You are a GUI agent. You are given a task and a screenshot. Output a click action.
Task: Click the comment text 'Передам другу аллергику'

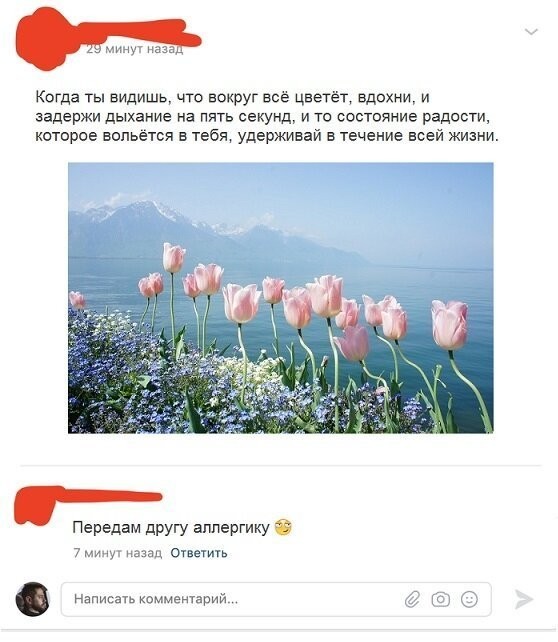tap(171, 527)
